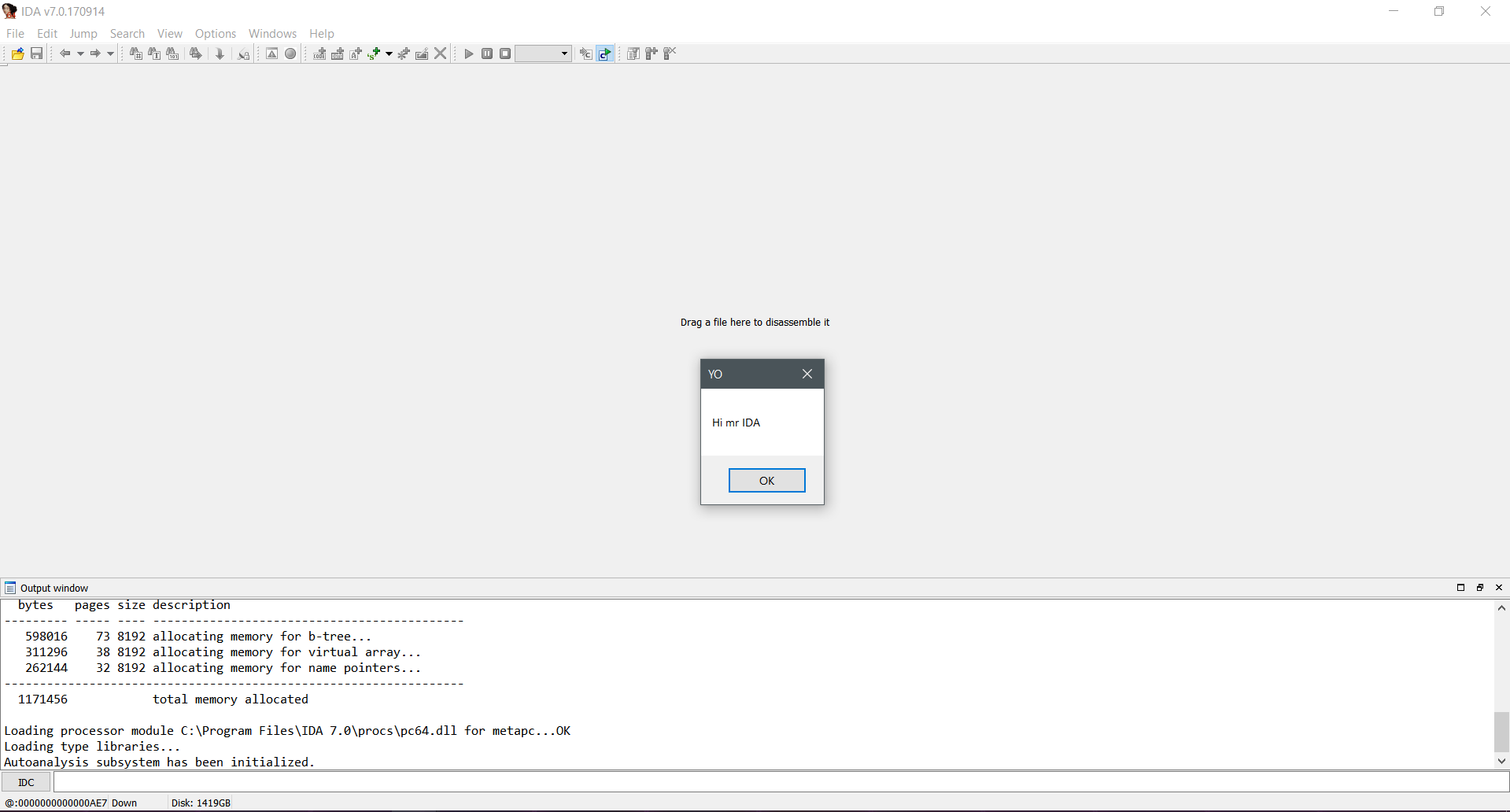Click the insert data breakpoint icon

338,54
